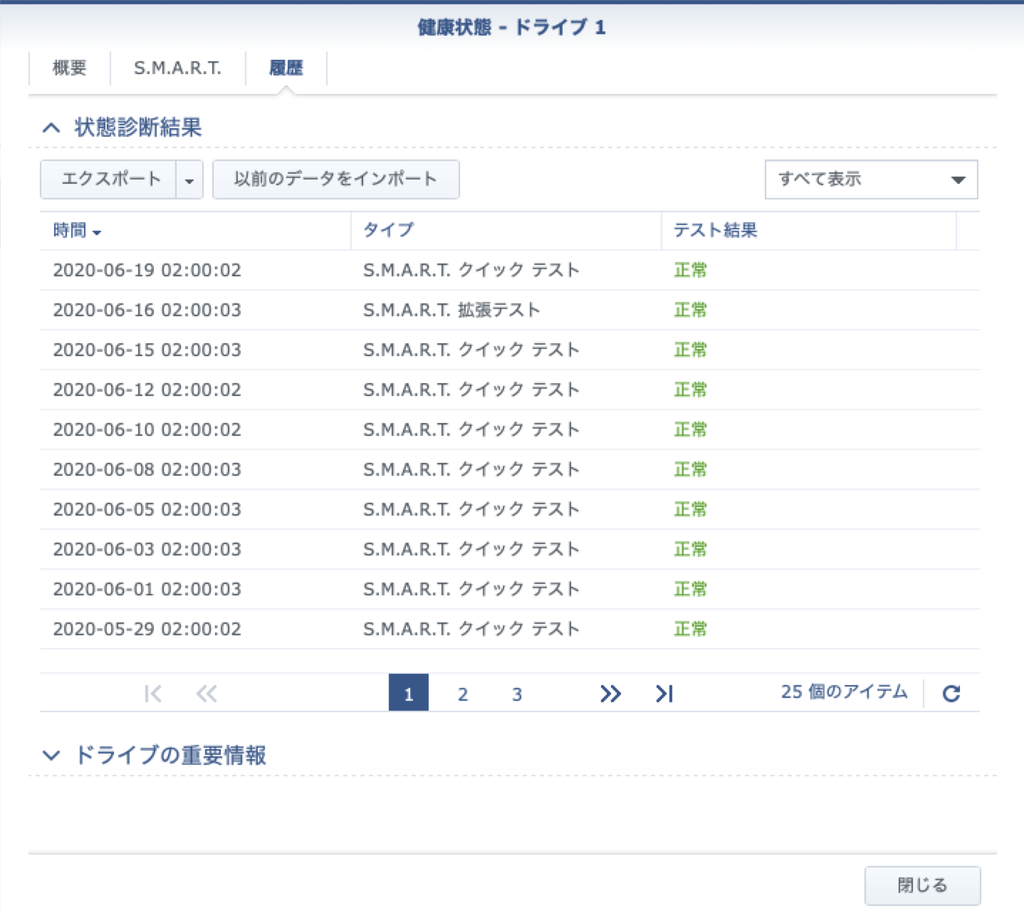Go to page 3 of results

click(517, 694)
